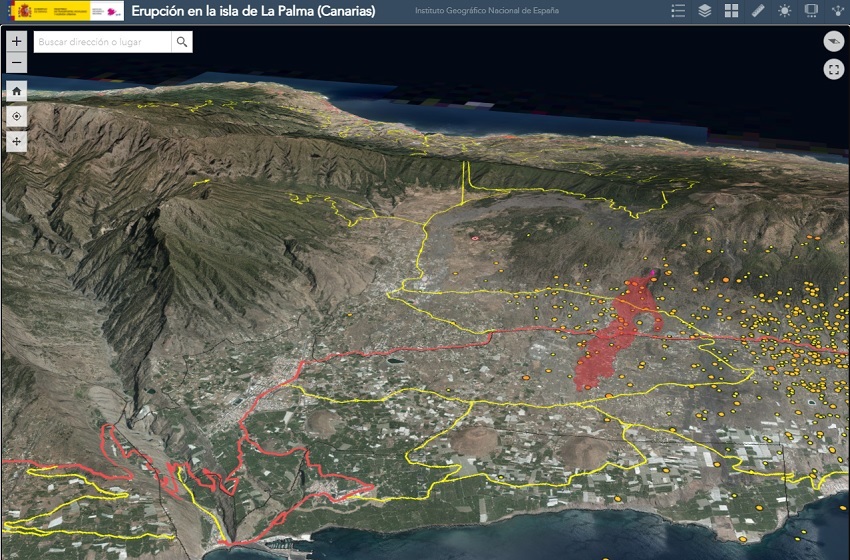850x560 pixels.
Task: Open the share map widget
Action: click(x=836, y=11)
